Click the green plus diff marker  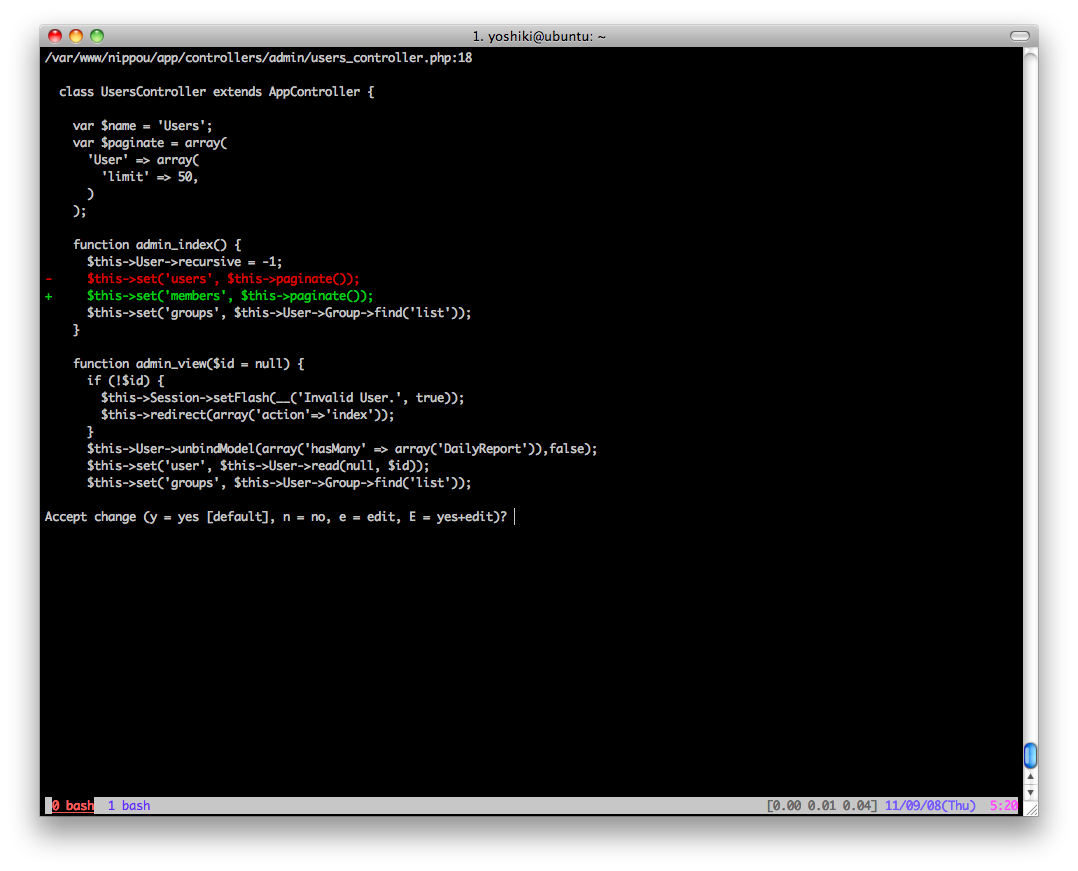tap(48, 296)
